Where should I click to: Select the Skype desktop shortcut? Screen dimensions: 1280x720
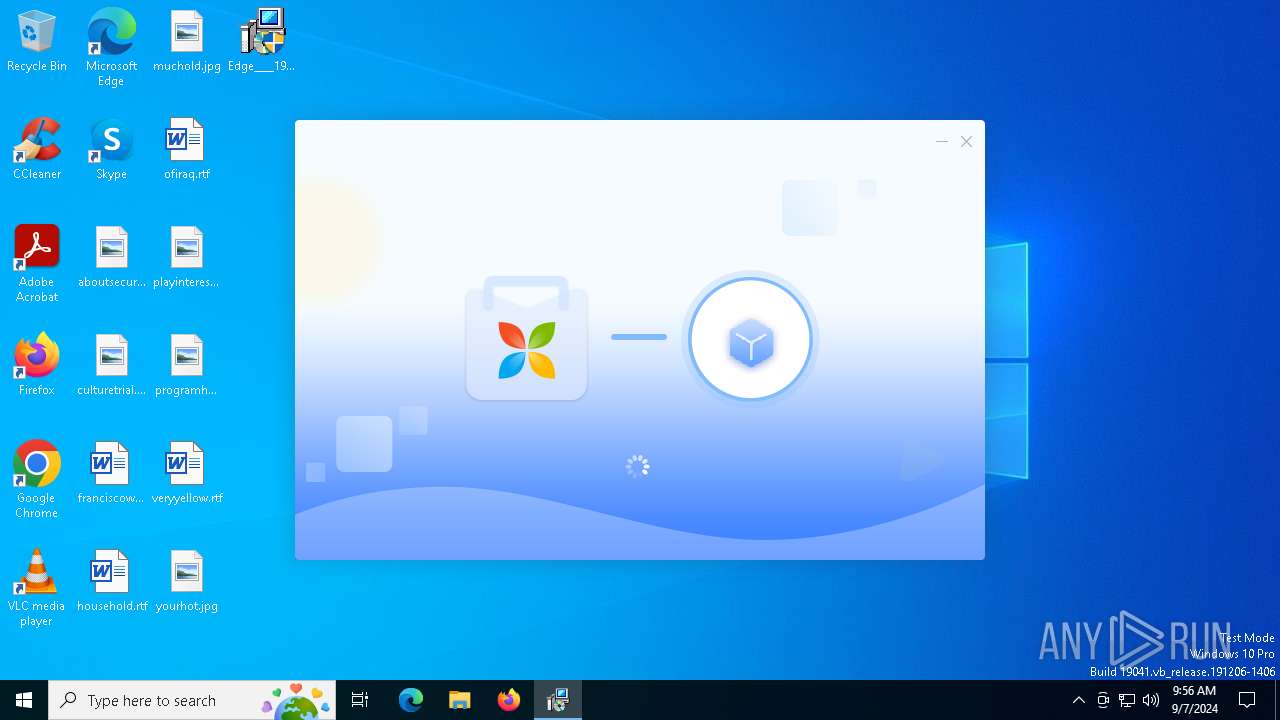point(111,149)
